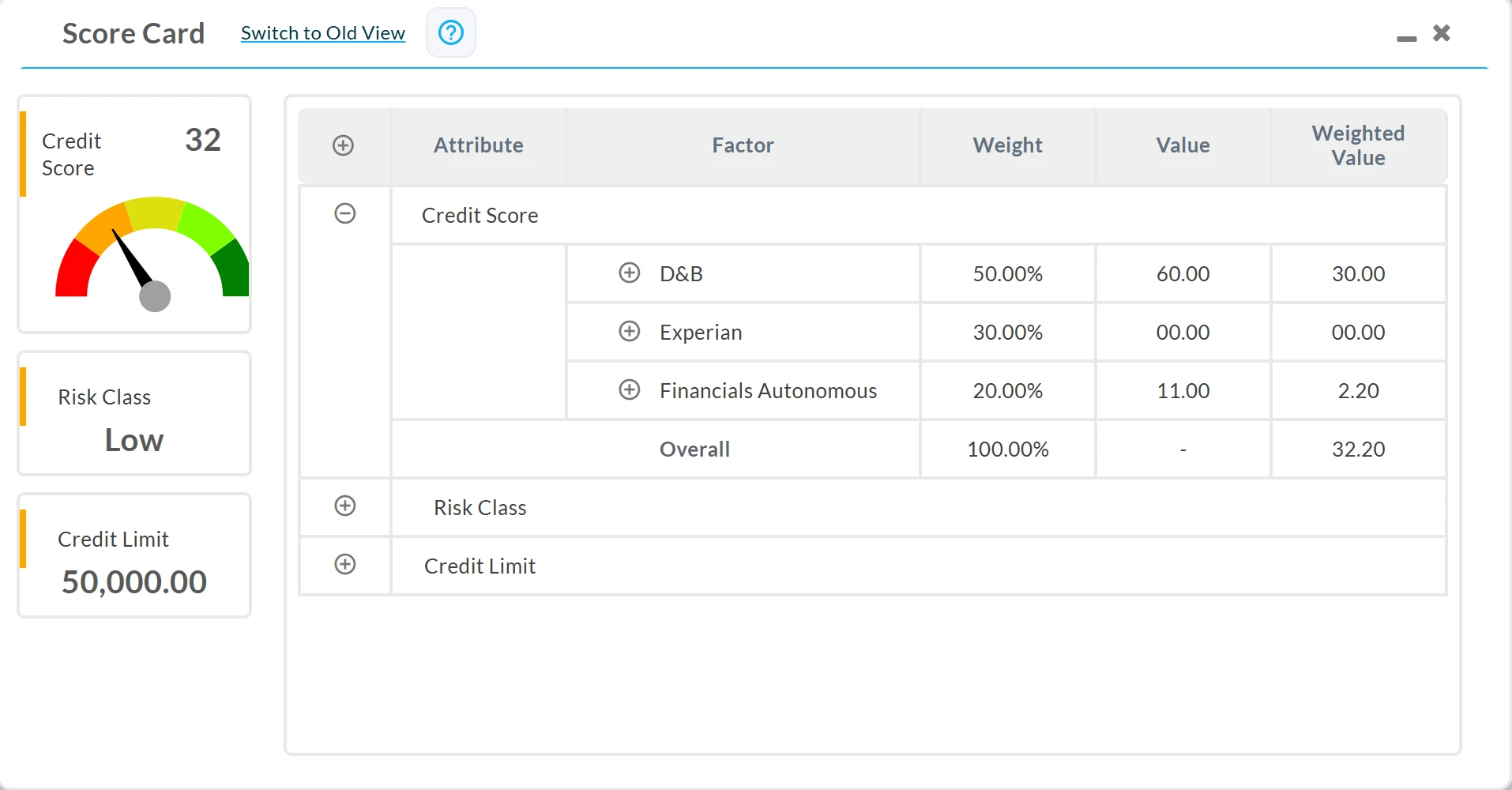Viewport: 1512px width, 790px height.
Task: Click Financials Autonomous value 11.00
Action: [x=1183, y=391]
